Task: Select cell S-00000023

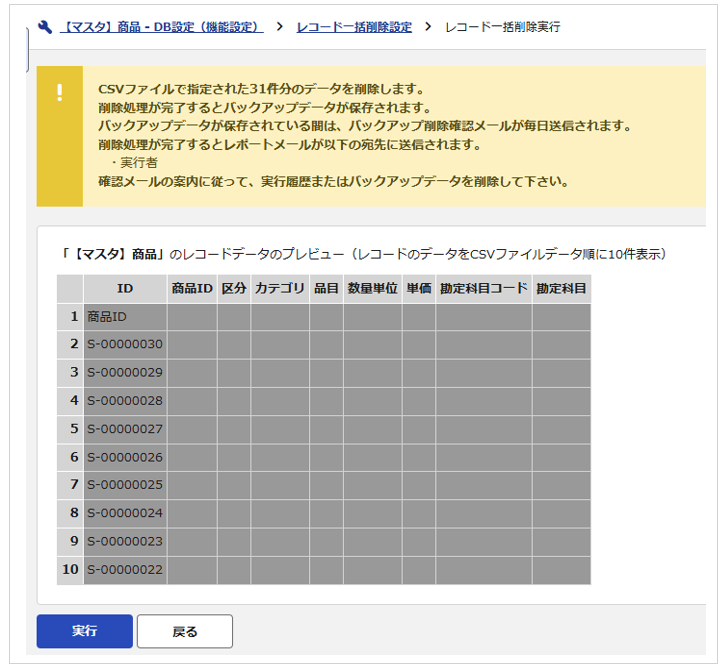Action: (125, 542)
